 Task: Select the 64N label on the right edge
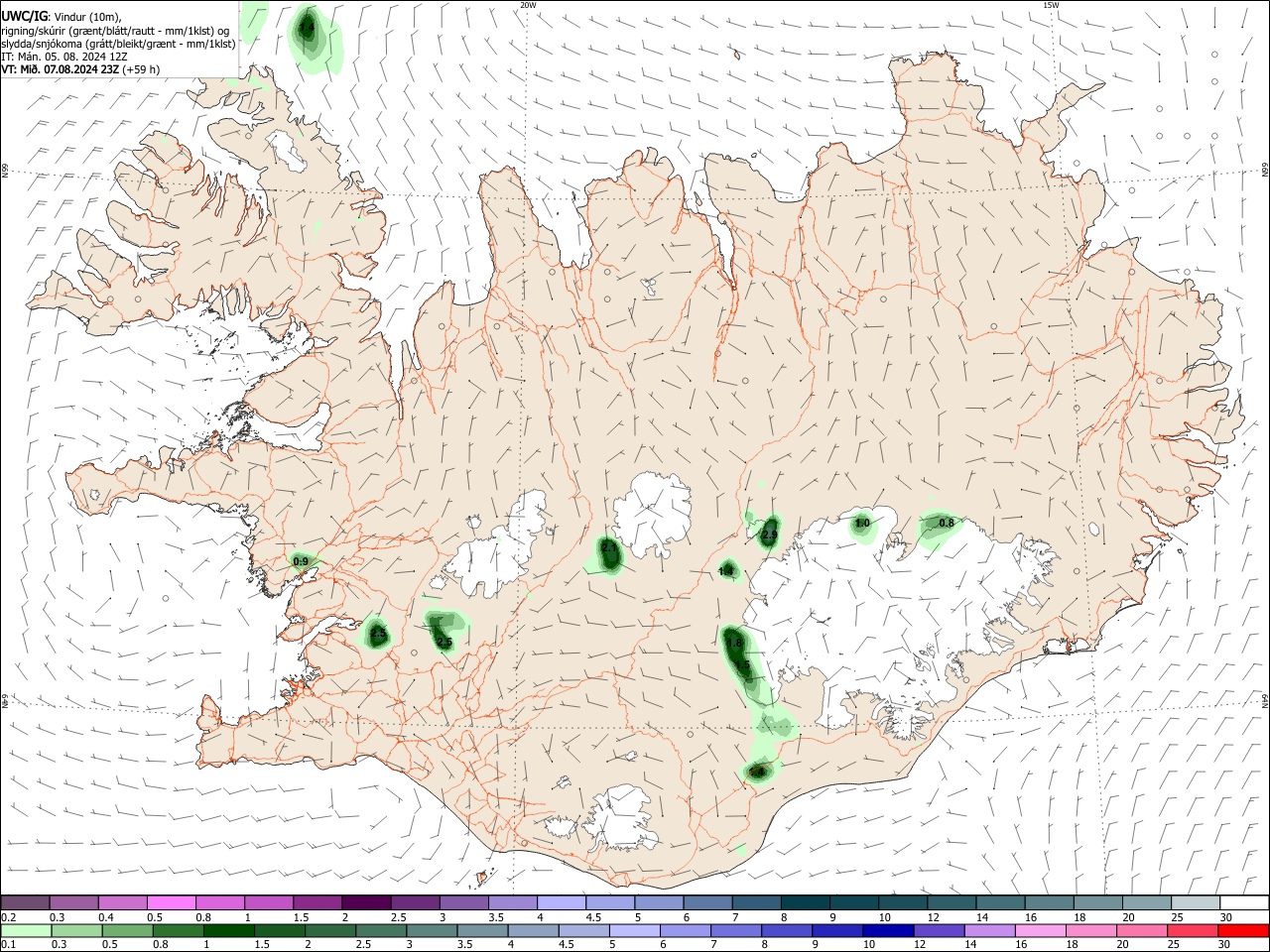tap(1265, 699)
